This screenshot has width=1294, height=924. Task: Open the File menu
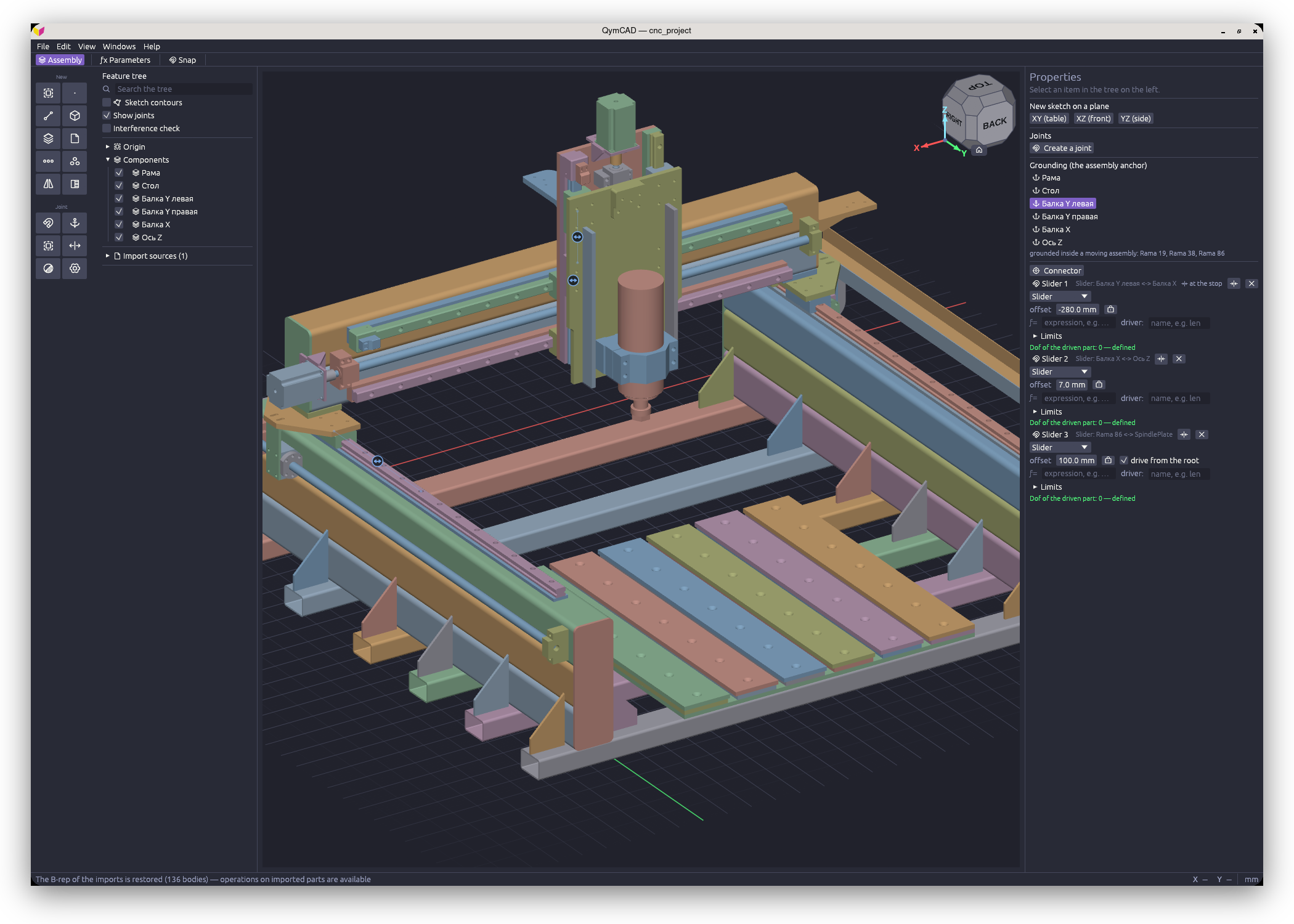(x=43, y=46)
